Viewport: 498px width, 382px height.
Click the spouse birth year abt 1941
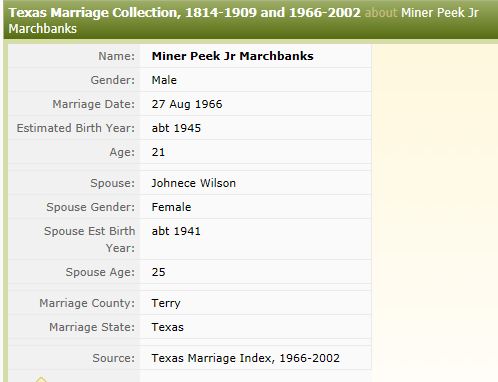[x=176, y=231]
